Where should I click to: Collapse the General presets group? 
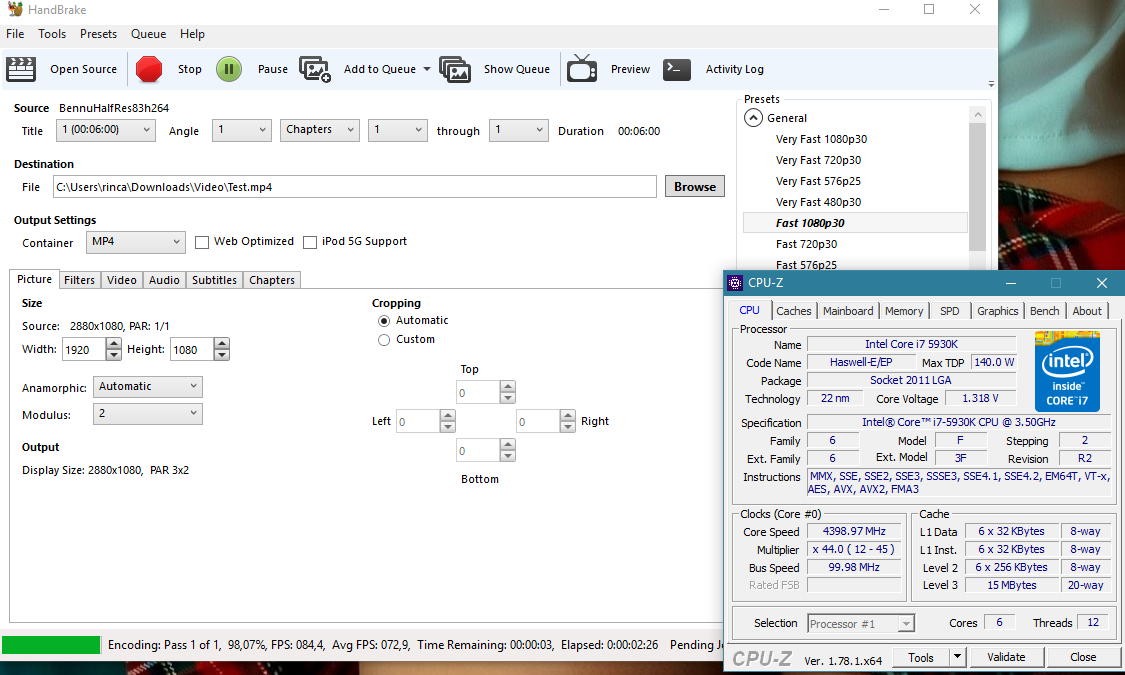pyautogui.click(x=753, y=118)
